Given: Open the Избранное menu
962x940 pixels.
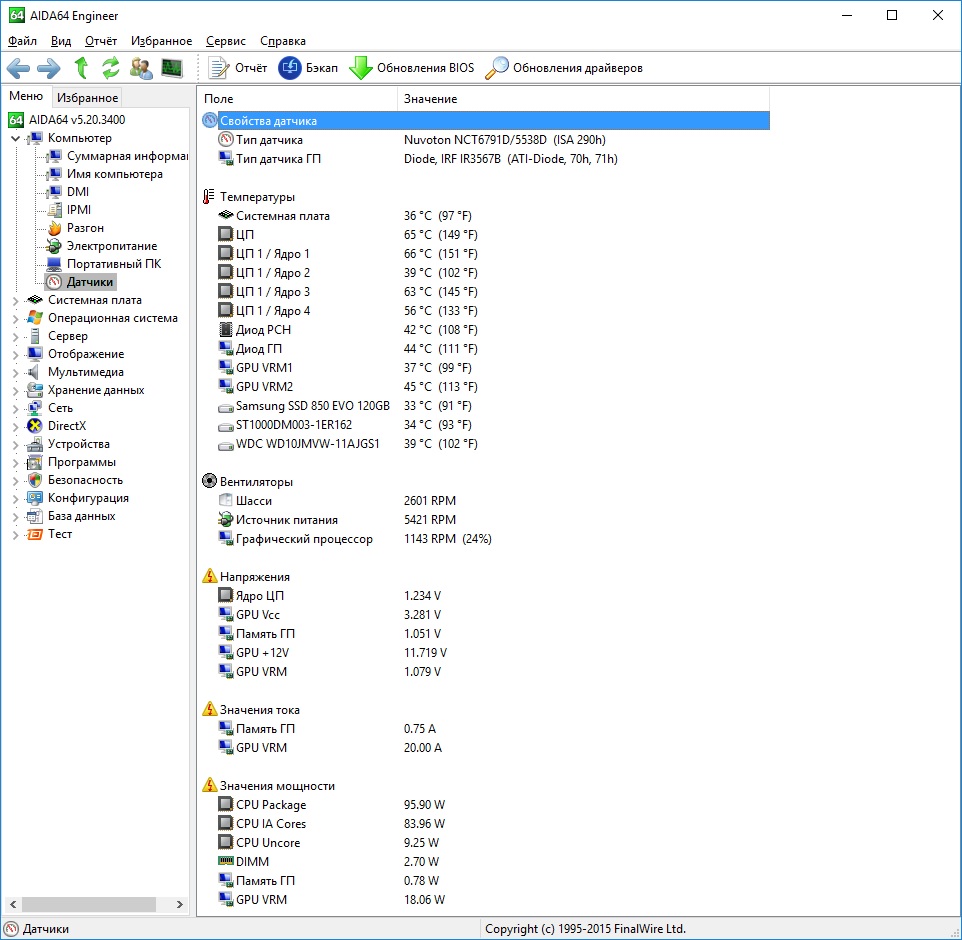Looking at the screenshot, I should (161, 41).
